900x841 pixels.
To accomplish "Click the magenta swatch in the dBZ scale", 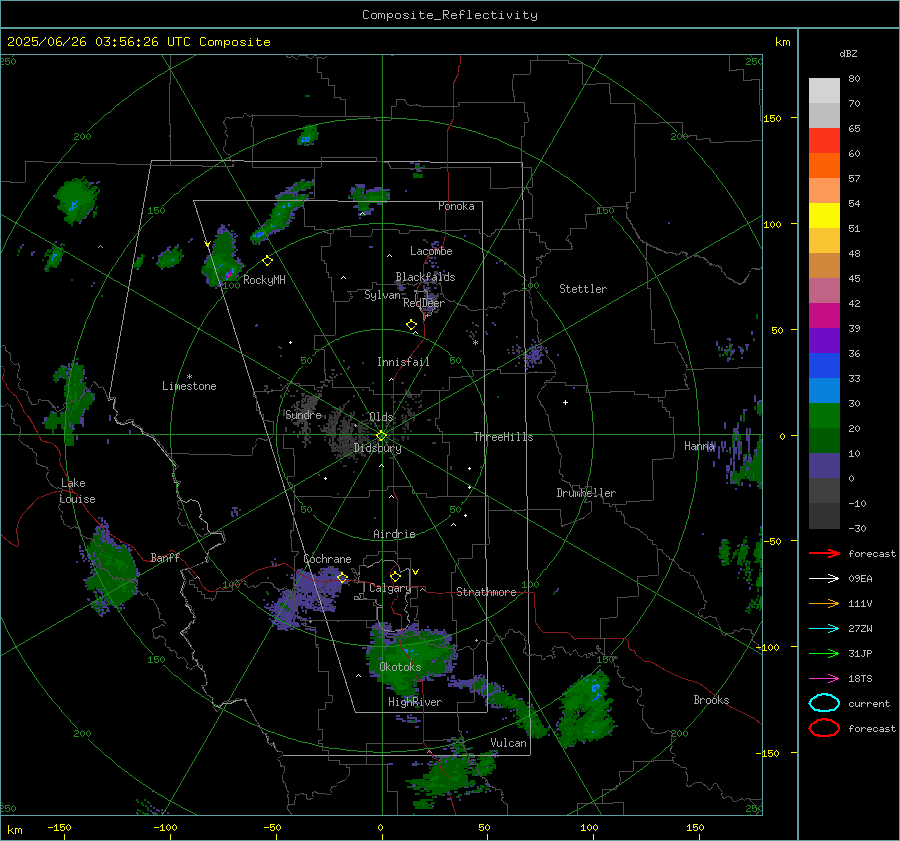I will (x=824, y=315).
